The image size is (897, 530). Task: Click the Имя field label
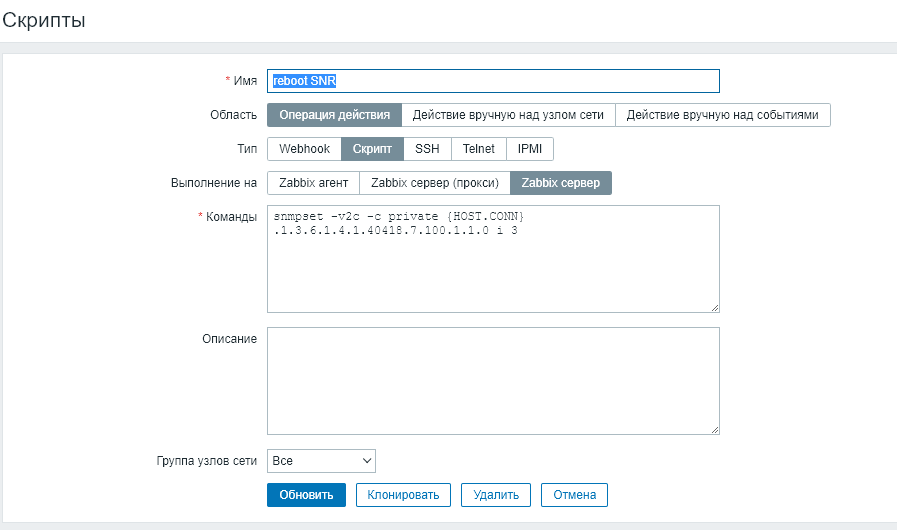[245, 81]
